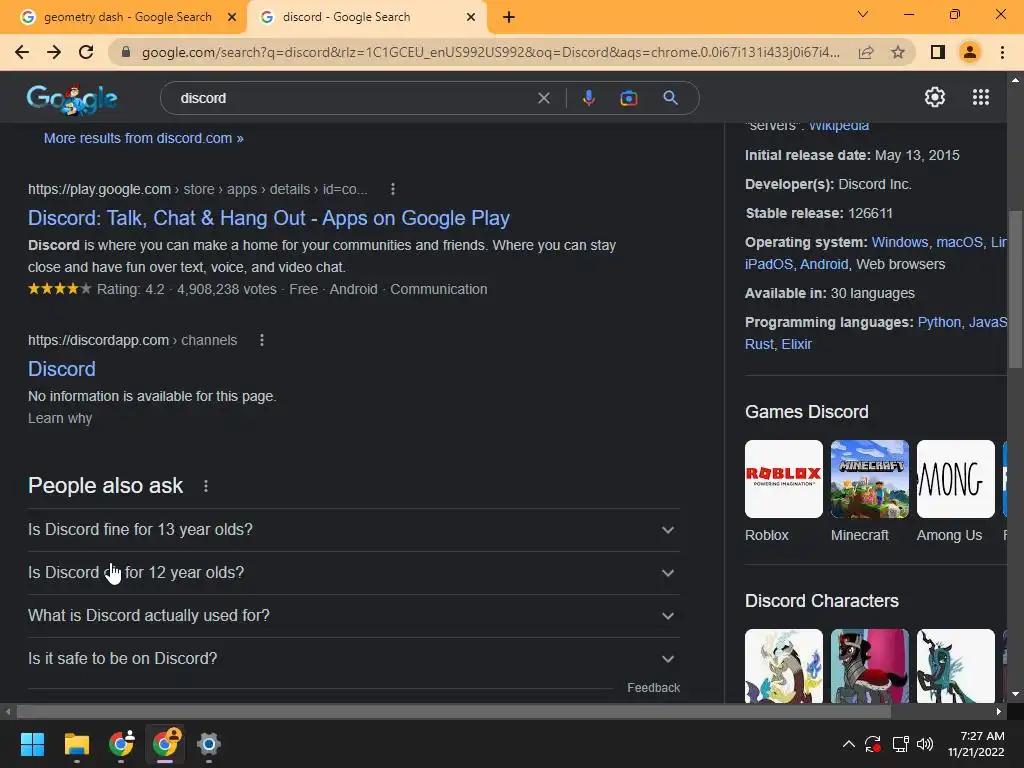Switch to discord Google Search tab
Image resolution: width=1024 pixels, height=768 pixels.
pyautogui.click(x=366, y=17)
